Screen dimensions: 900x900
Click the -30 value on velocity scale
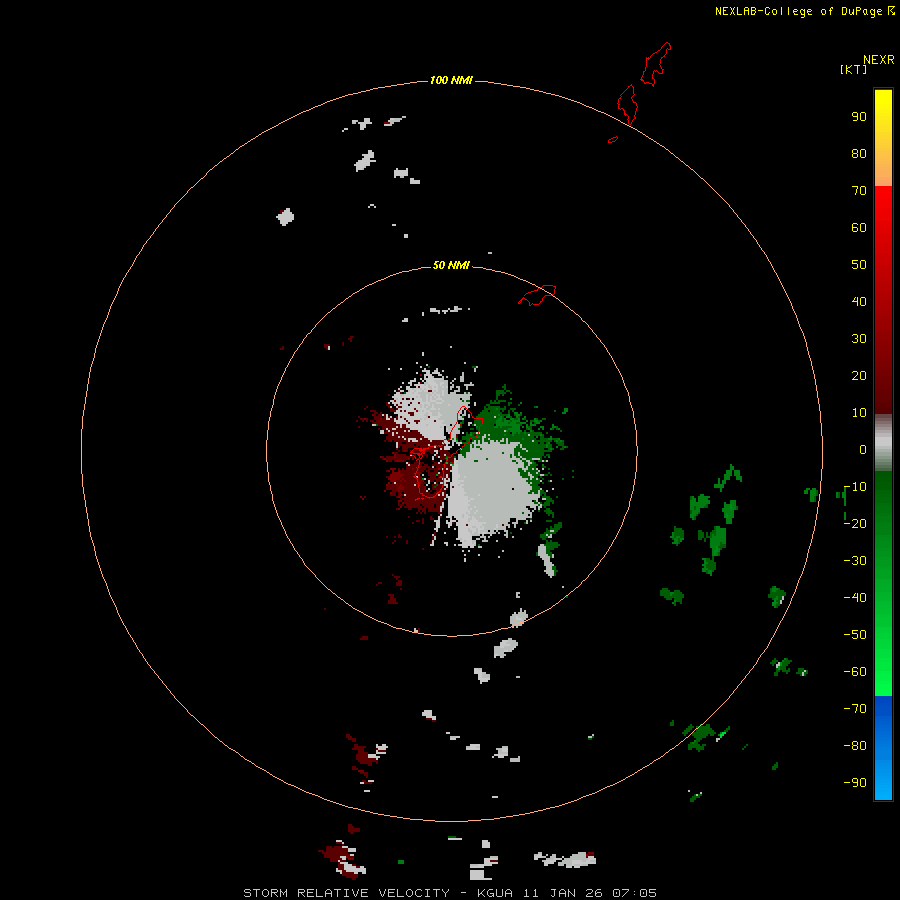(x=855, y=561)
